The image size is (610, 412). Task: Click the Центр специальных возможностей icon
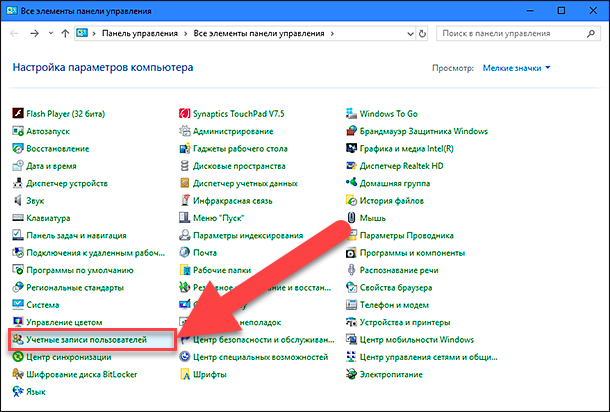pos(184,357)
